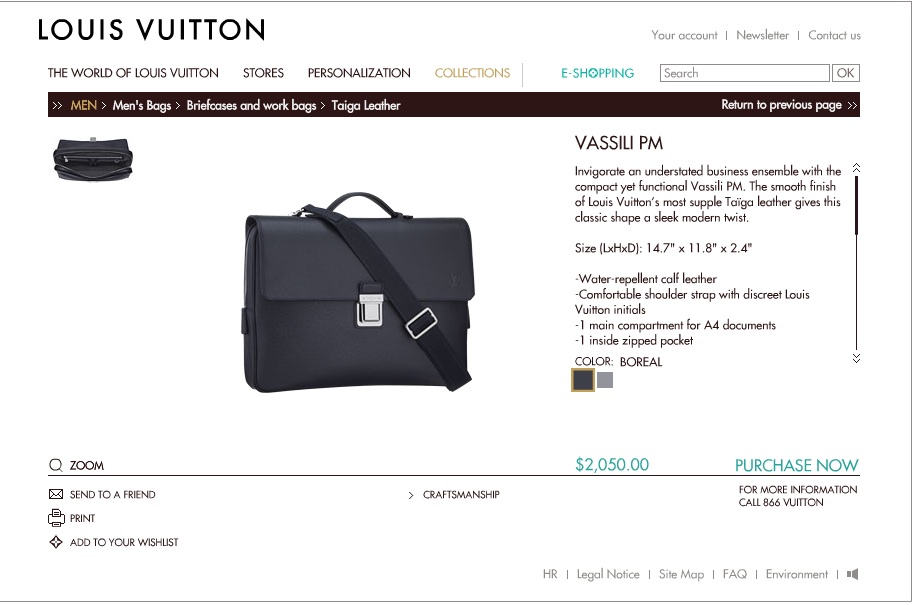Open Men's Bags breadcrumb level

point(141,105)
